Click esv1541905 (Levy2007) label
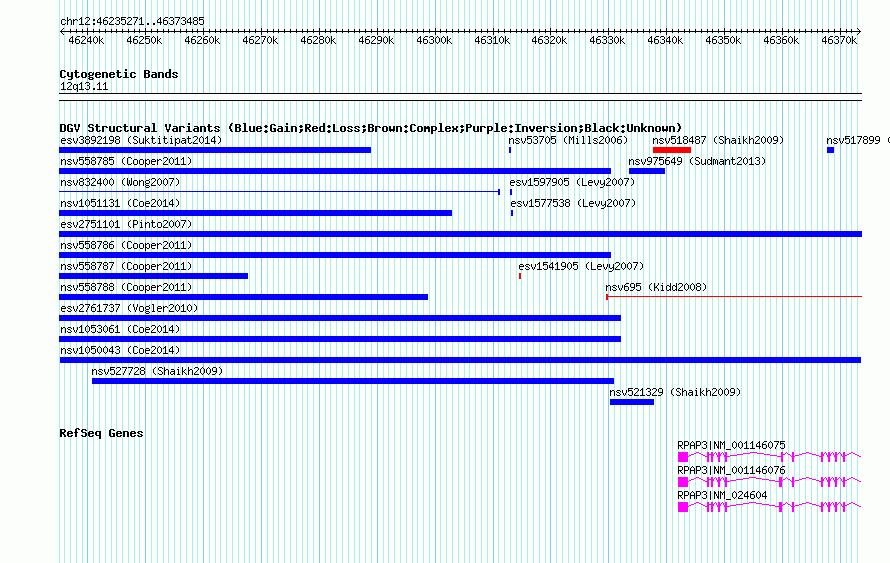The image size is (890, 563). pos(581,266)
